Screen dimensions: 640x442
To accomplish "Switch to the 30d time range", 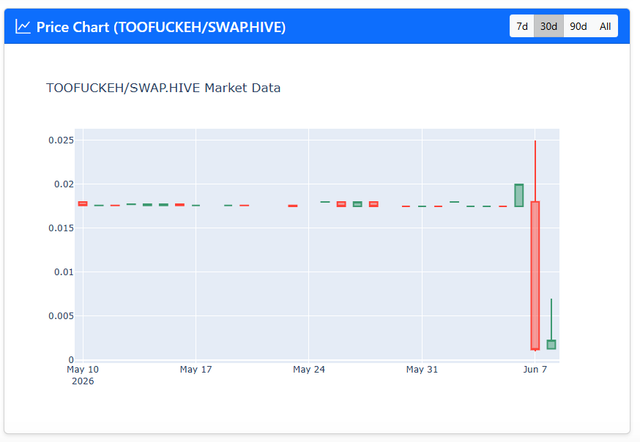I will (549, 26).
